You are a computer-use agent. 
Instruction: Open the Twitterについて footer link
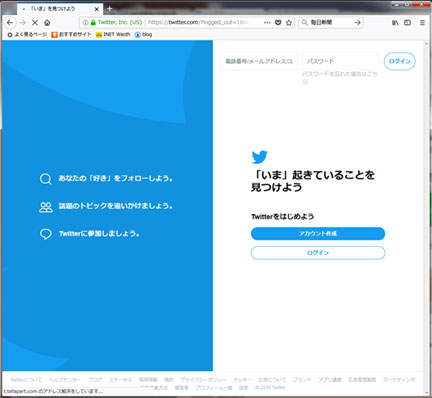point(26,380)
